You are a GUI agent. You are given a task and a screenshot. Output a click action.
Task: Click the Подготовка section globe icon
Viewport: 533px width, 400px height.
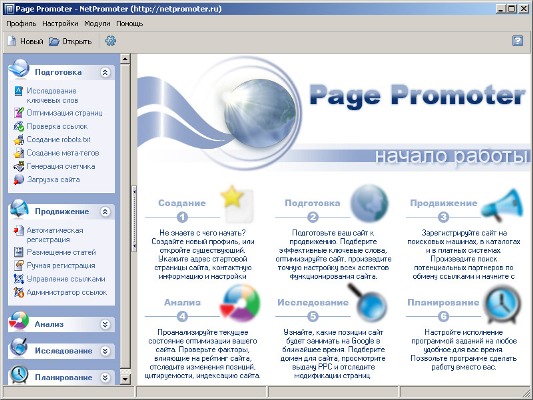tap(19, 68)
